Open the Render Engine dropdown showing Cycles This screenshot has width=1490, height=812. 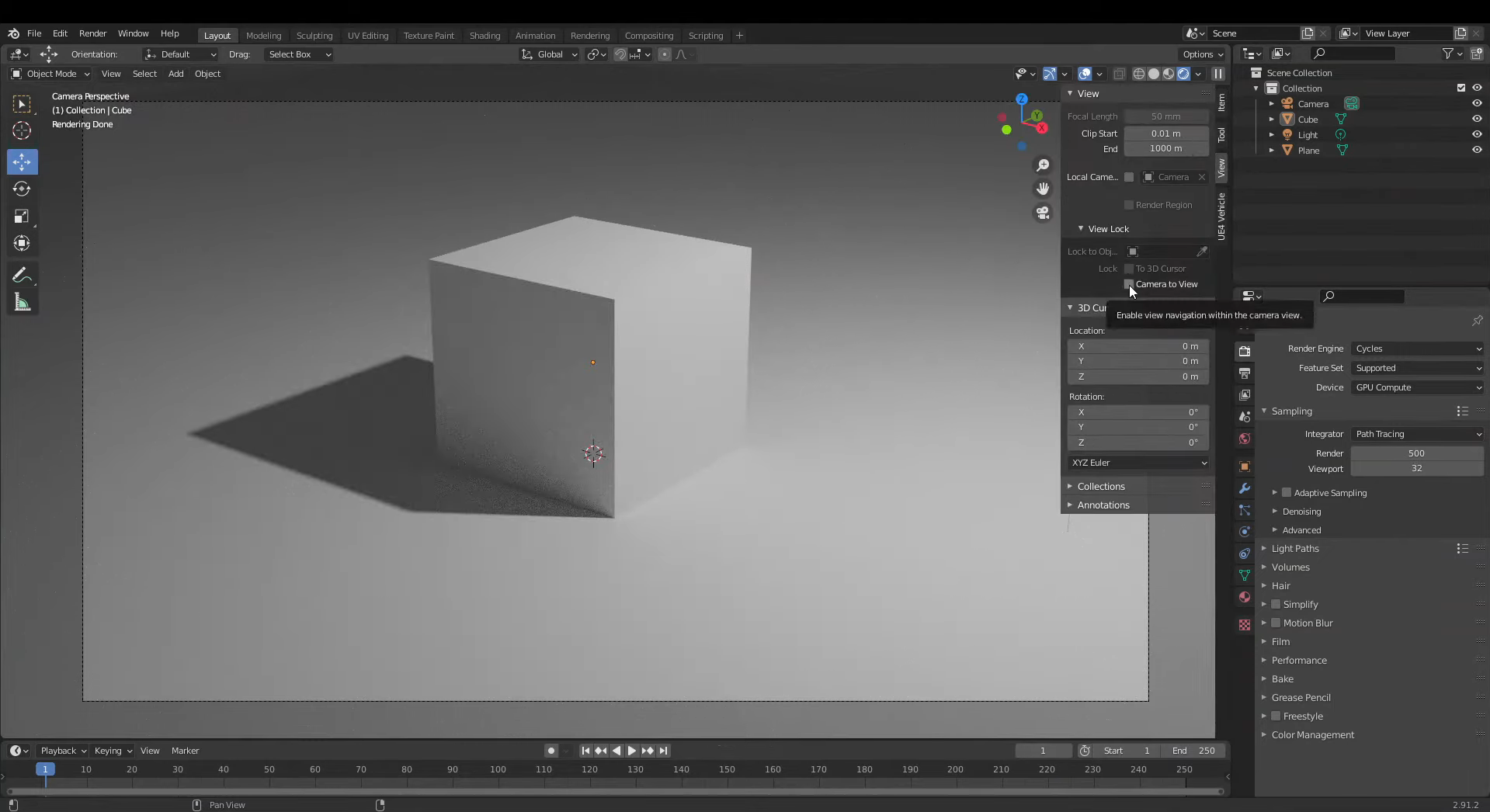point(1418,349)
